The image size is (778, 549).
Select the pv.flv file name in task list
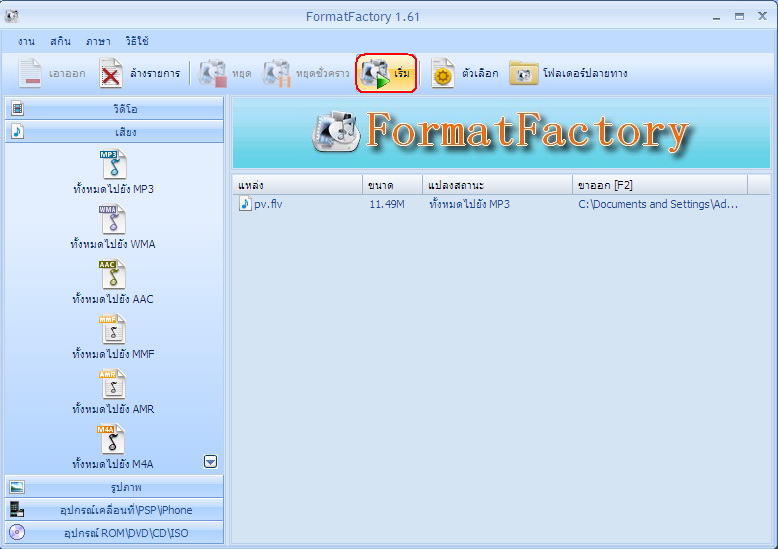pos(268,204)
